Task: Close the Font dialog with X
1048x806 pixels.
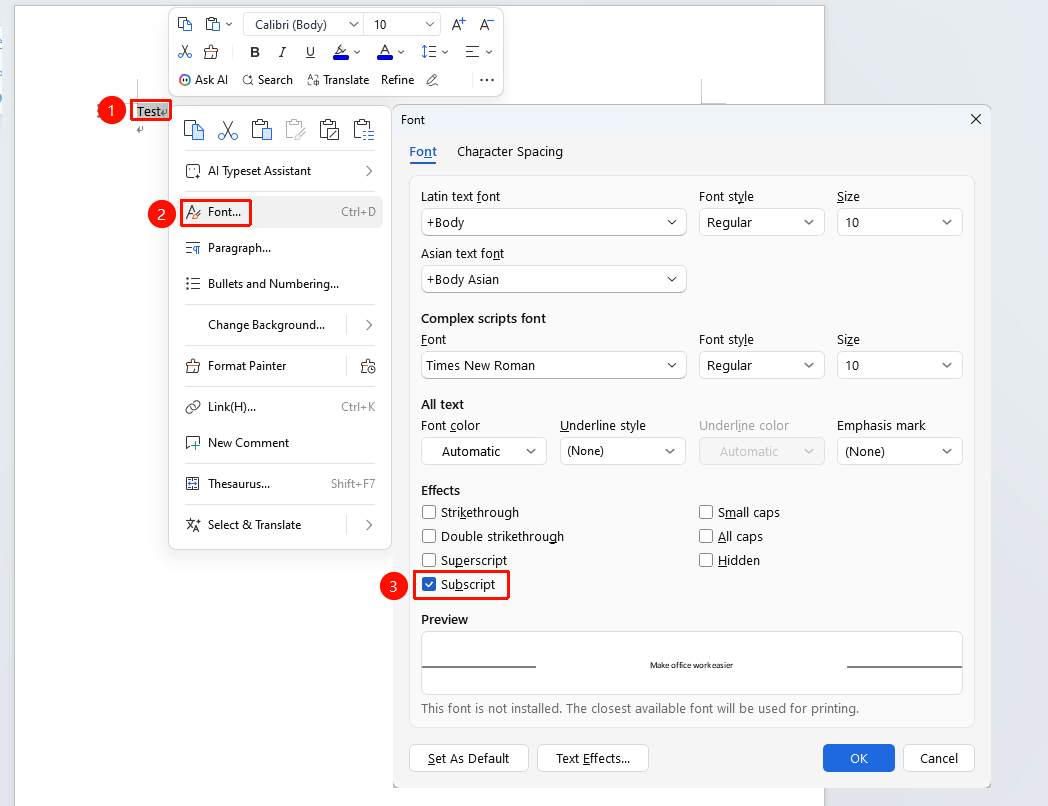Action: tap(976, 119)
